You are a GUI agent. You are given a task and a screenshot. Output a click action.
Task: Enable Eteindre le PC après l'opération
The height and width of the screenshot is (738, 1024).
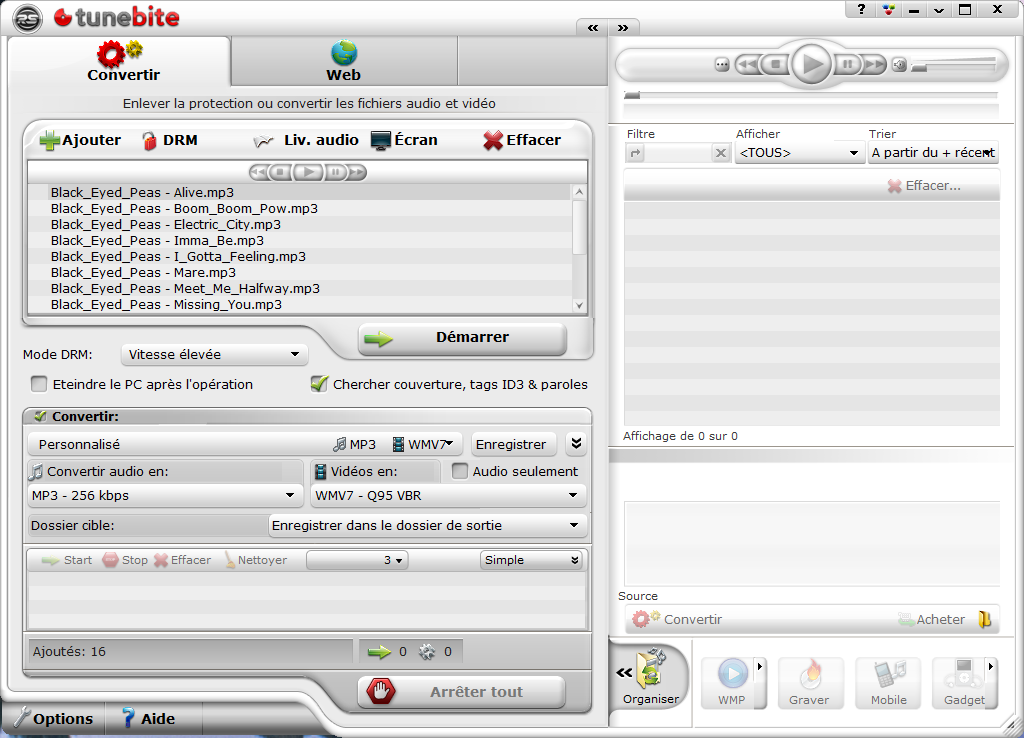coord(39,384)
